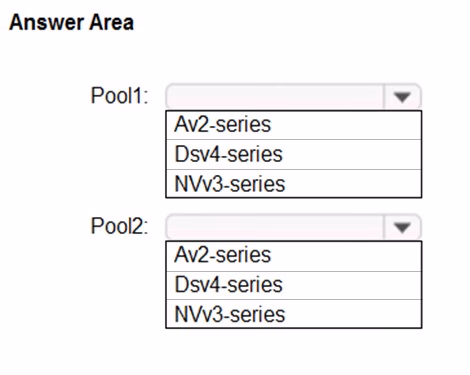Pick the first option in Pool1's list
470x375 pixels.
pos(294,125)
